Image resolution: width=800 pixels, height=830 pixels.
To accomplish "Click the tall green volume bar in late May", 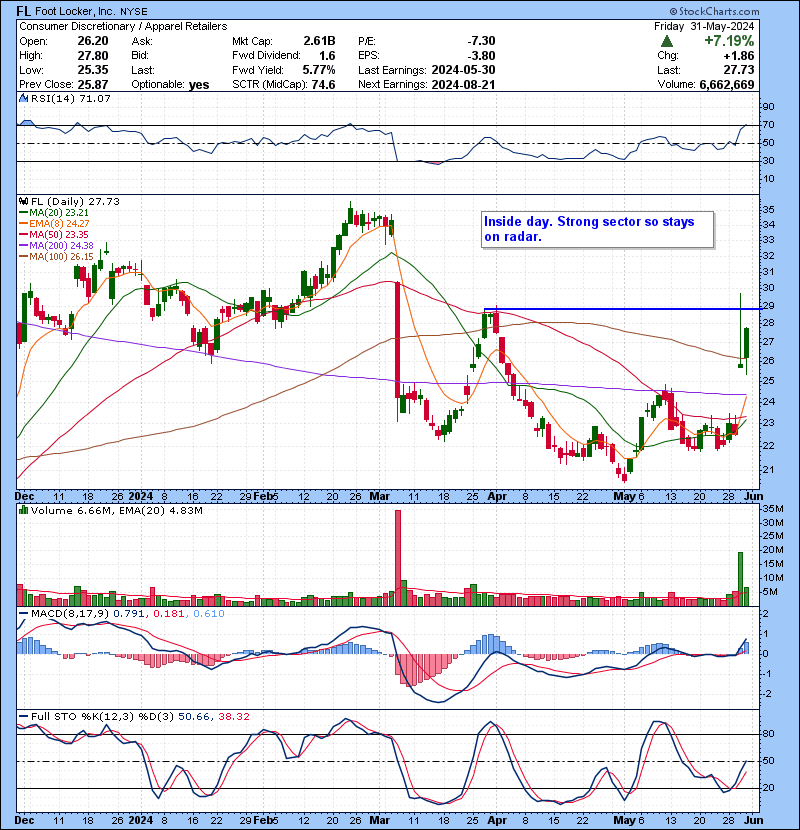I will pos(740,579).
